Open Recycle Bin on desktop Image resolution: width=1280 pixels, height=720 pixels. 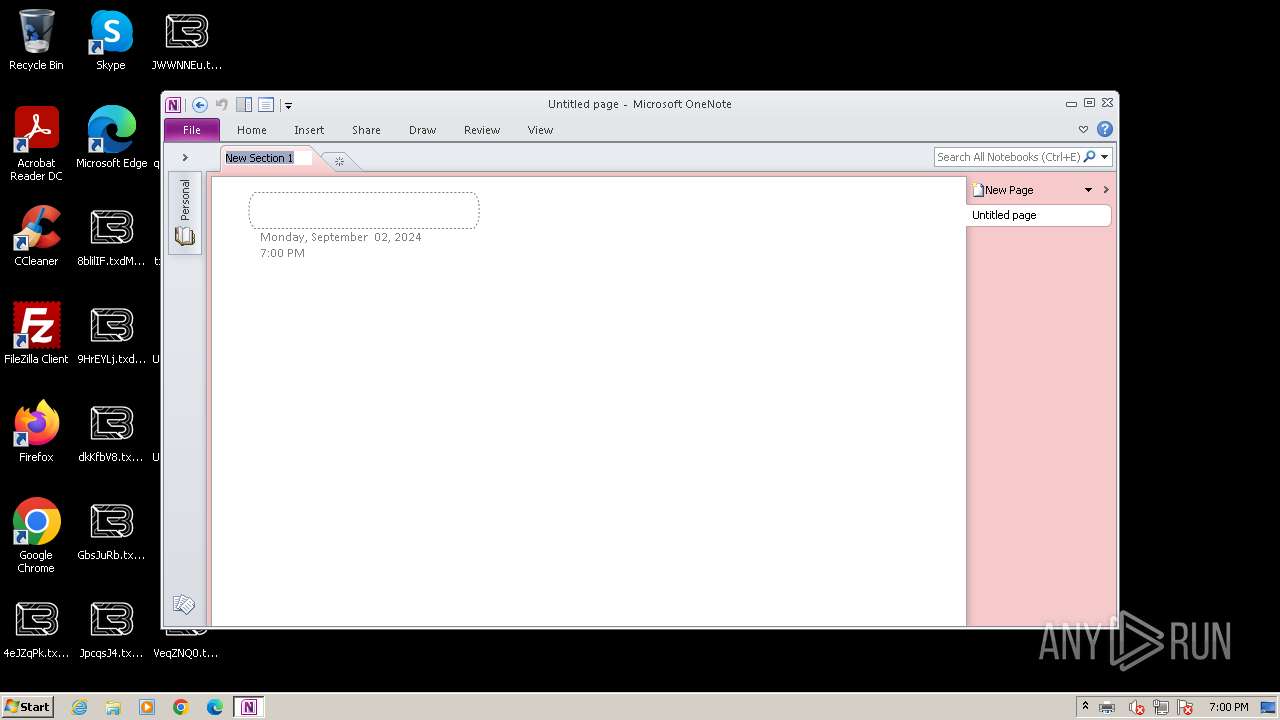coord(36,40)
